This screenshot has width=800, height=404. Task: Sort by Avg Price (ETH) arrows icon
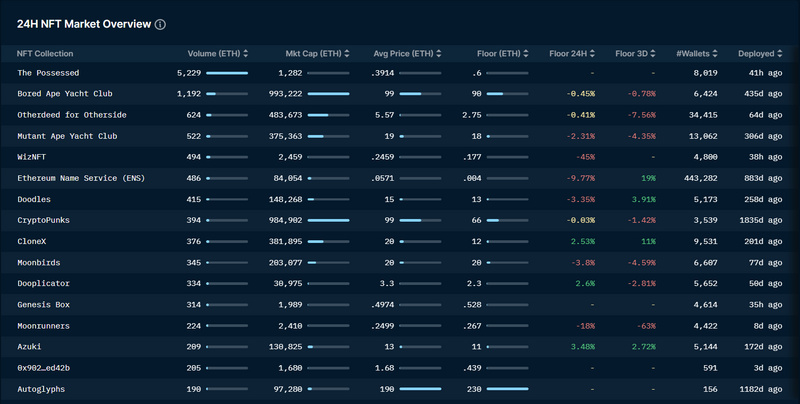(439, 54)
